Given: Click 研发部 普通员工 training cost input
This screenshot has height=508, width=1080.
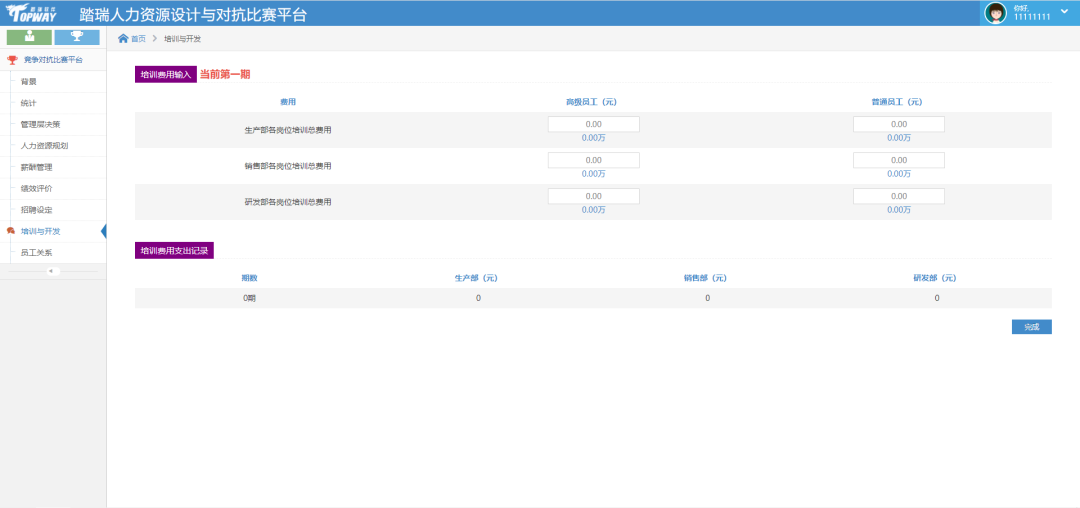Looking at the screenshot, I should click(898, 196).
